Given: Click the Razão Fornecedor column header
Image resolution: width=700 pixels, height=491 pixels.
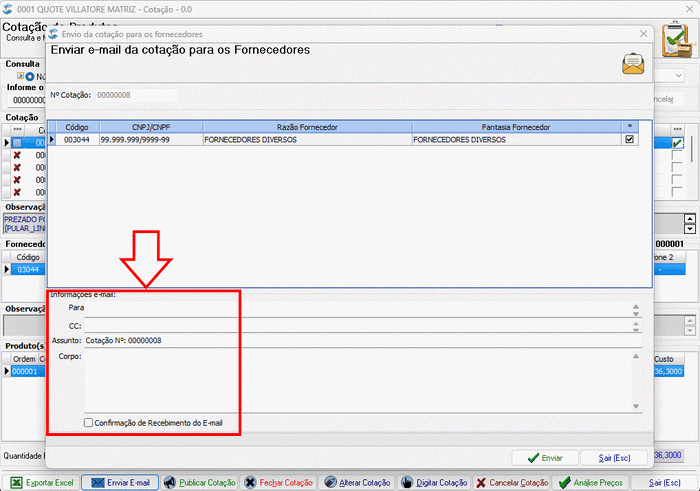Looking at the screenshot, I should click(308, 127).
